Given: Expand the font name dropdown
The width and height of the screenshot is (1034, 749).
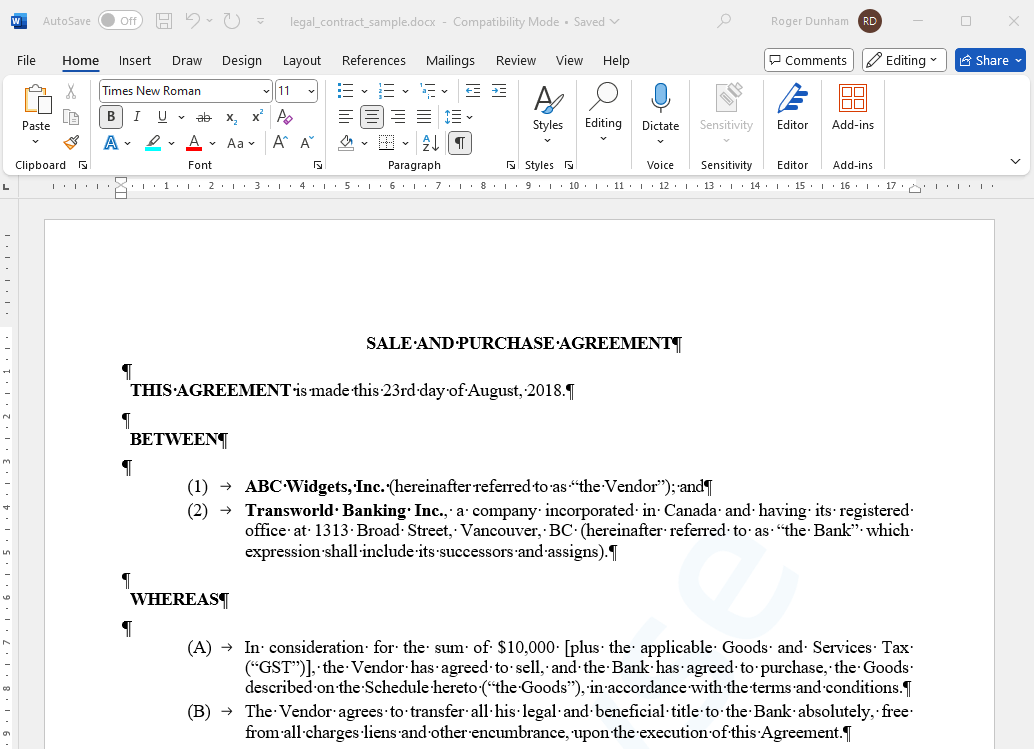Looking at the screenshot, I should click(x=266, y=91).
